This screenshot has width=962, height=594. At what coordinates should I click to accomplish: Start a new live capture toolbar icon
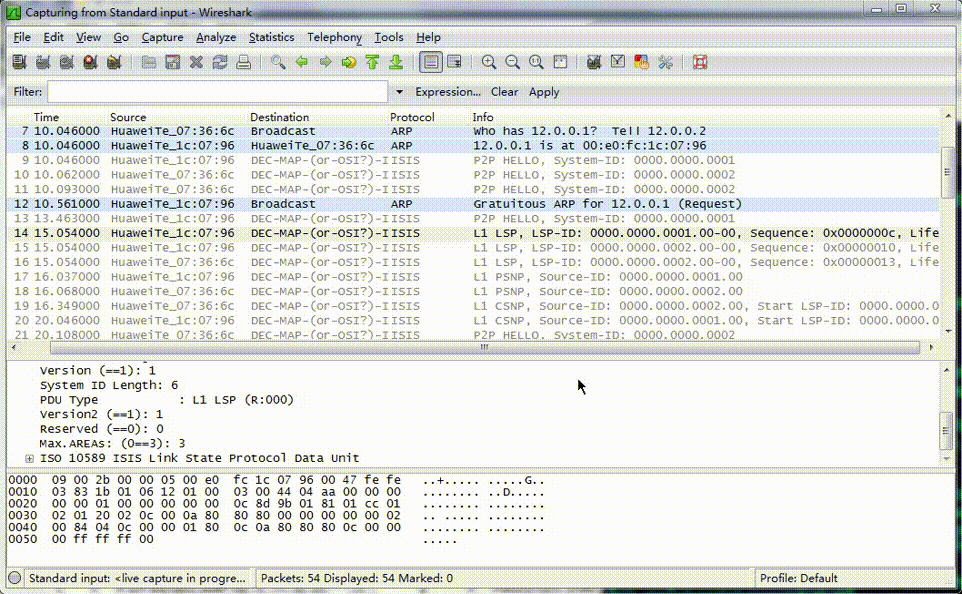[x=67, y=62]
